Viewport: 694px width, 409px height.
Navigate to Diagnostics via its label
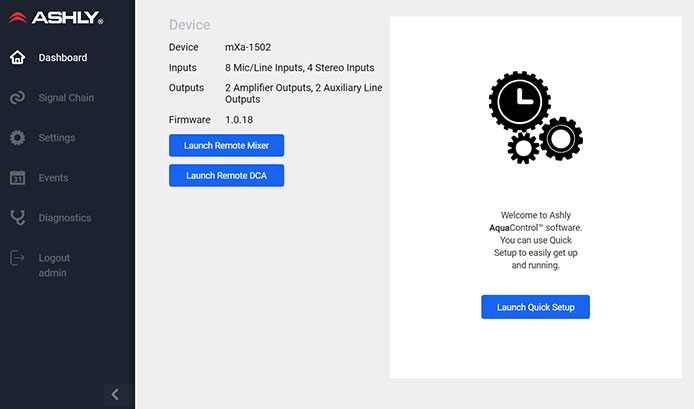(x=65, y=218)
